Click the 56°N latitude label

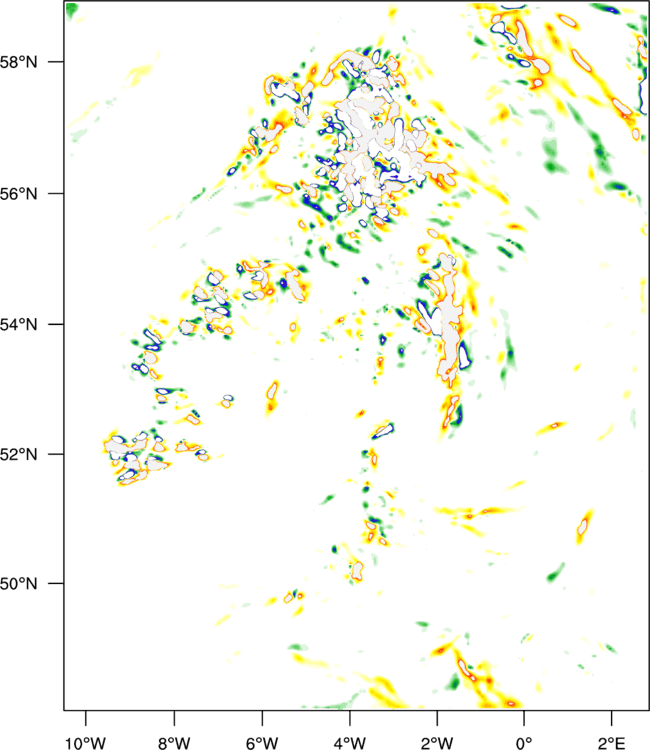18,194
